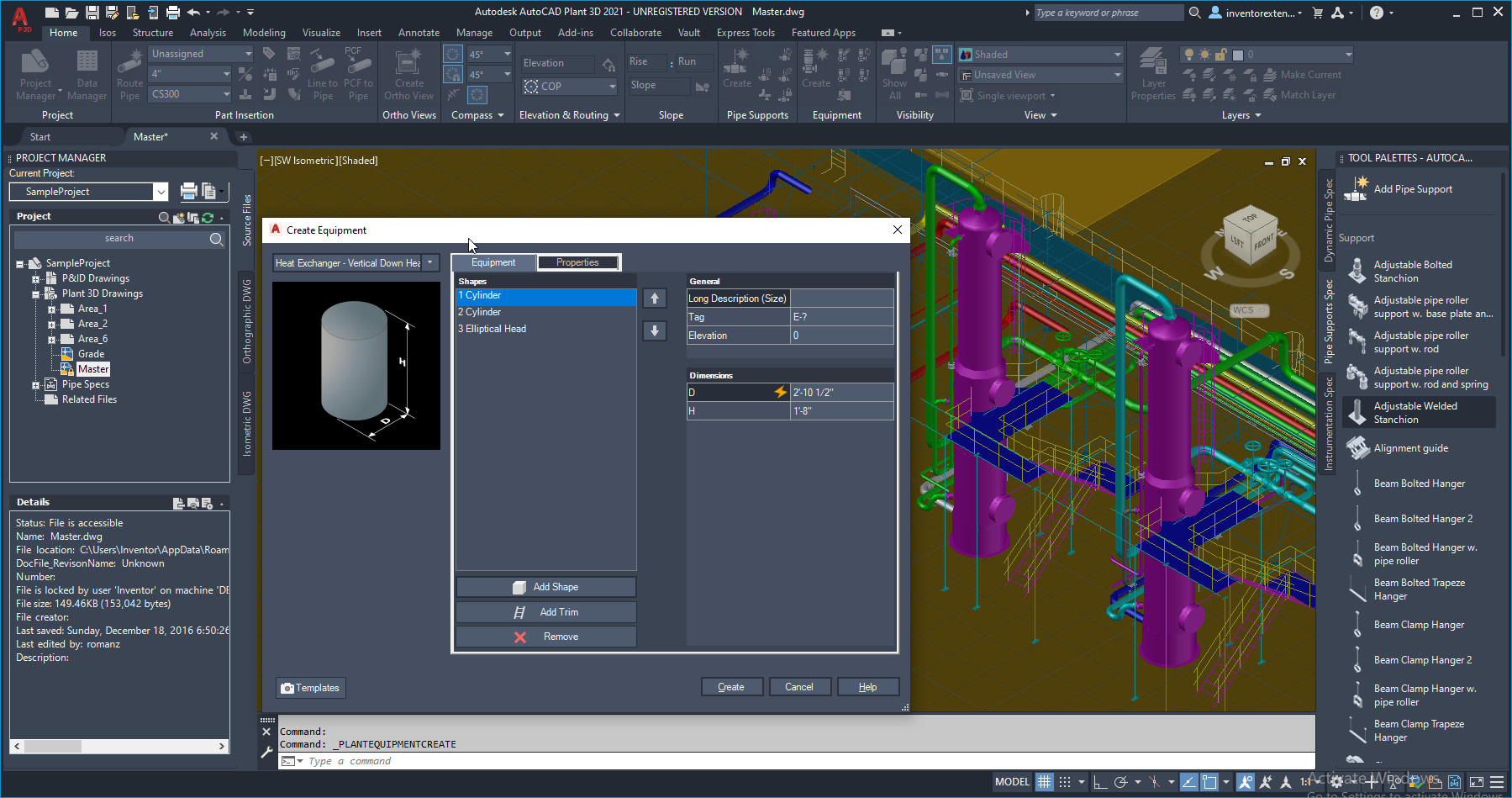Toggle 2D object snap in the status bar

pyautogui.click(x=1209, y=782)
